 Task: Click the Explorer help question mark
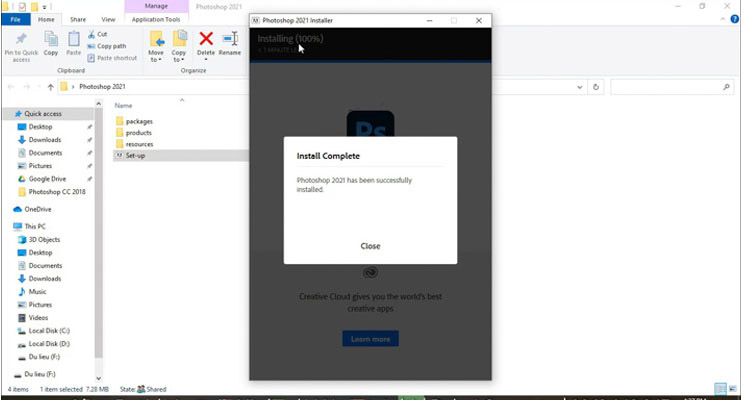735,20
